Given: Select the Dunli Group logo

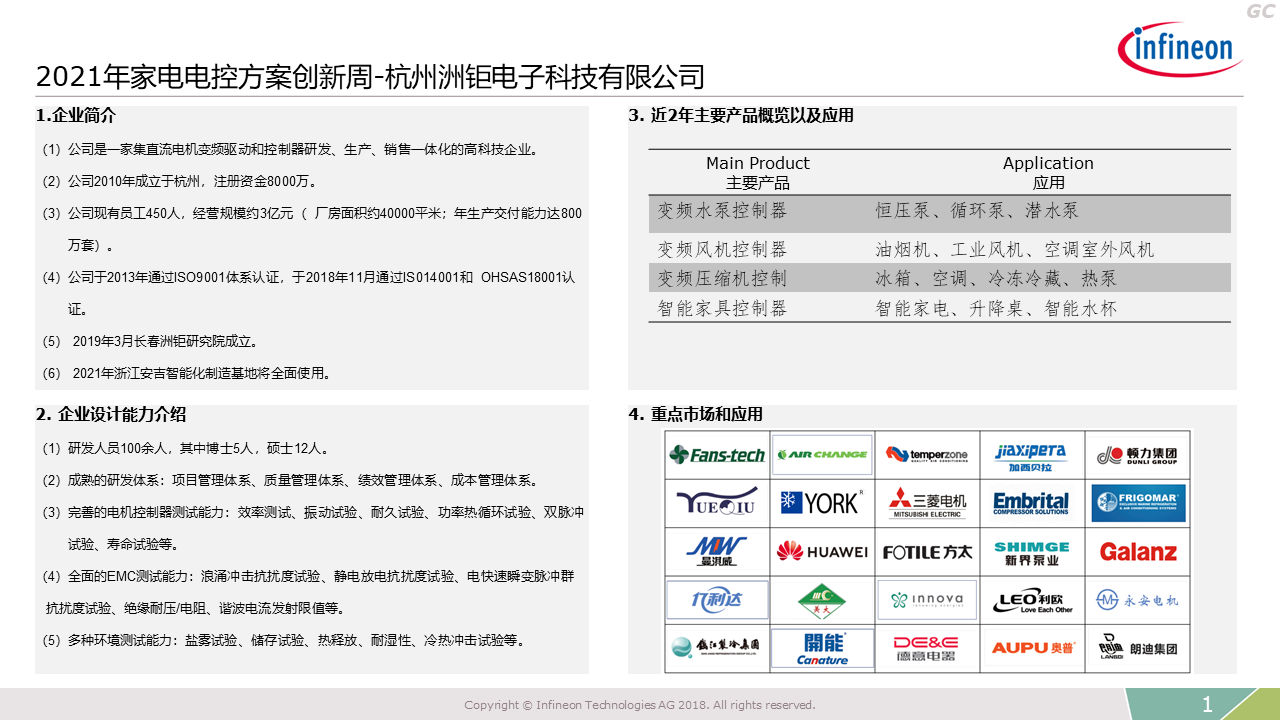Looking at the screenshot, I should 1137,455.
